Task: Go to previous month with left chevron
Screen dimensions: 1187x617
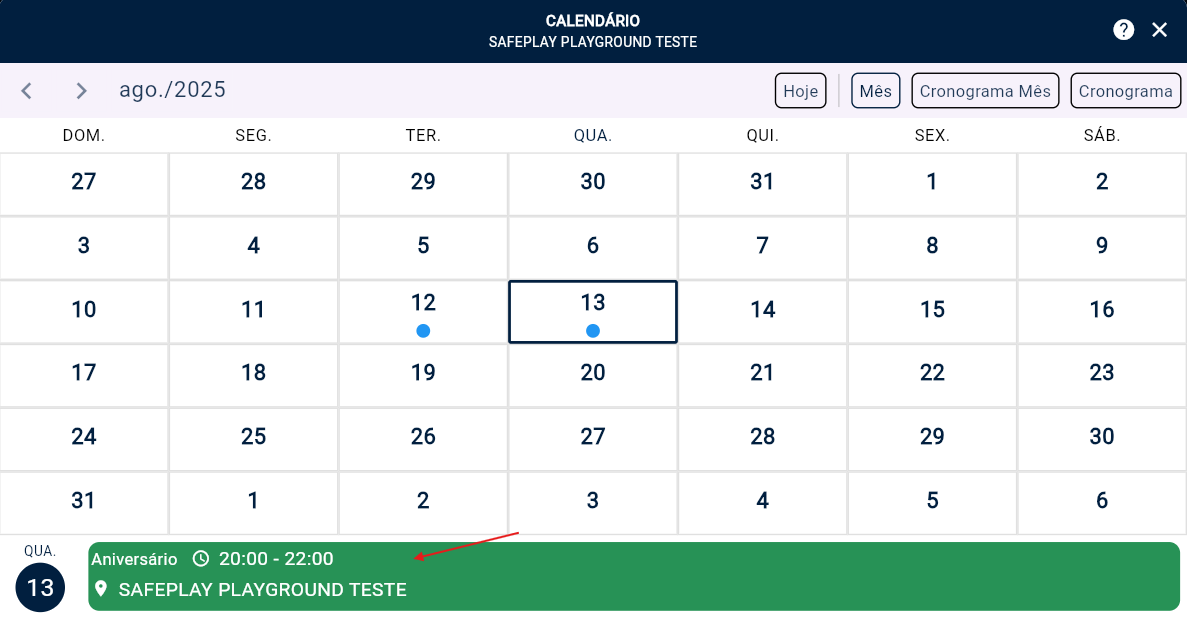Action: pos(27,91)
